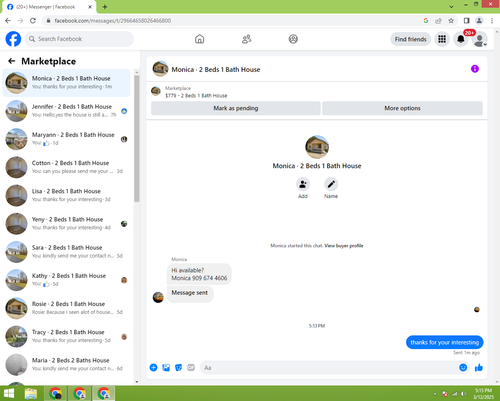Viewport: 500px width, 401px height.
Task: Open Cotton conversation in the list
Action: pos(66,167)
